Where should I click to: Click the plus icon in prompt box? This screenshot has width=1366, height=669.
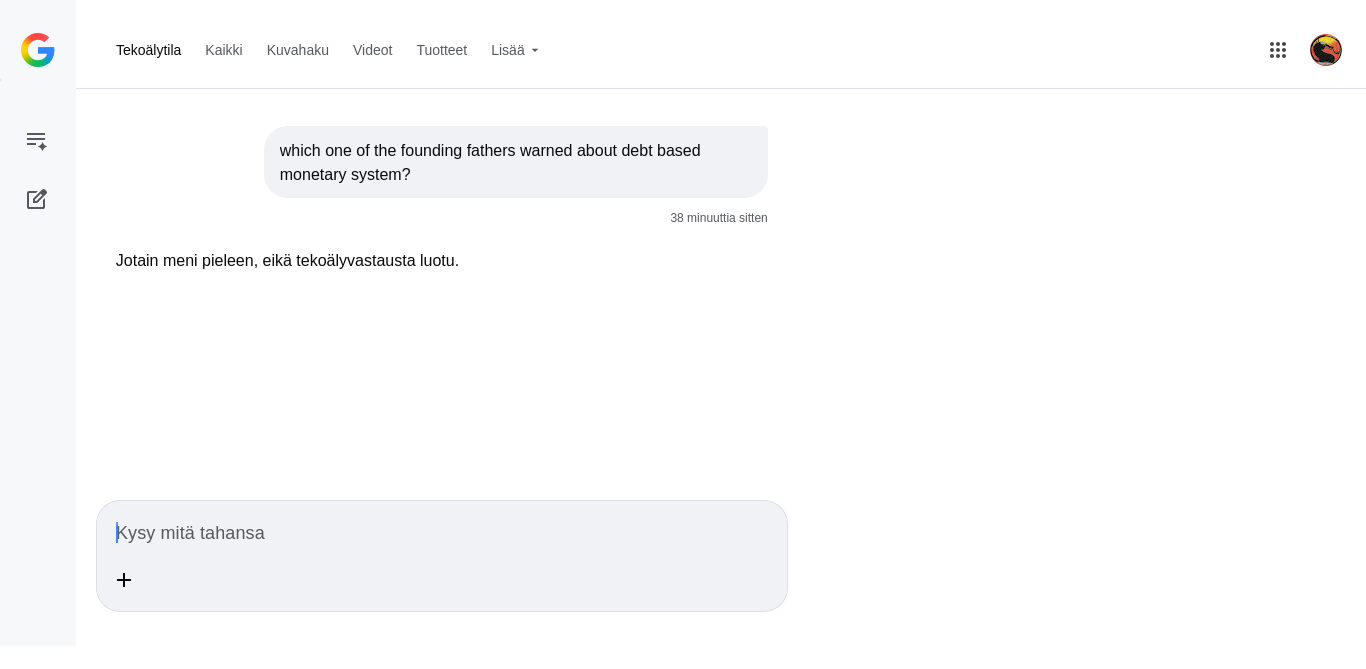coord(124,580)
